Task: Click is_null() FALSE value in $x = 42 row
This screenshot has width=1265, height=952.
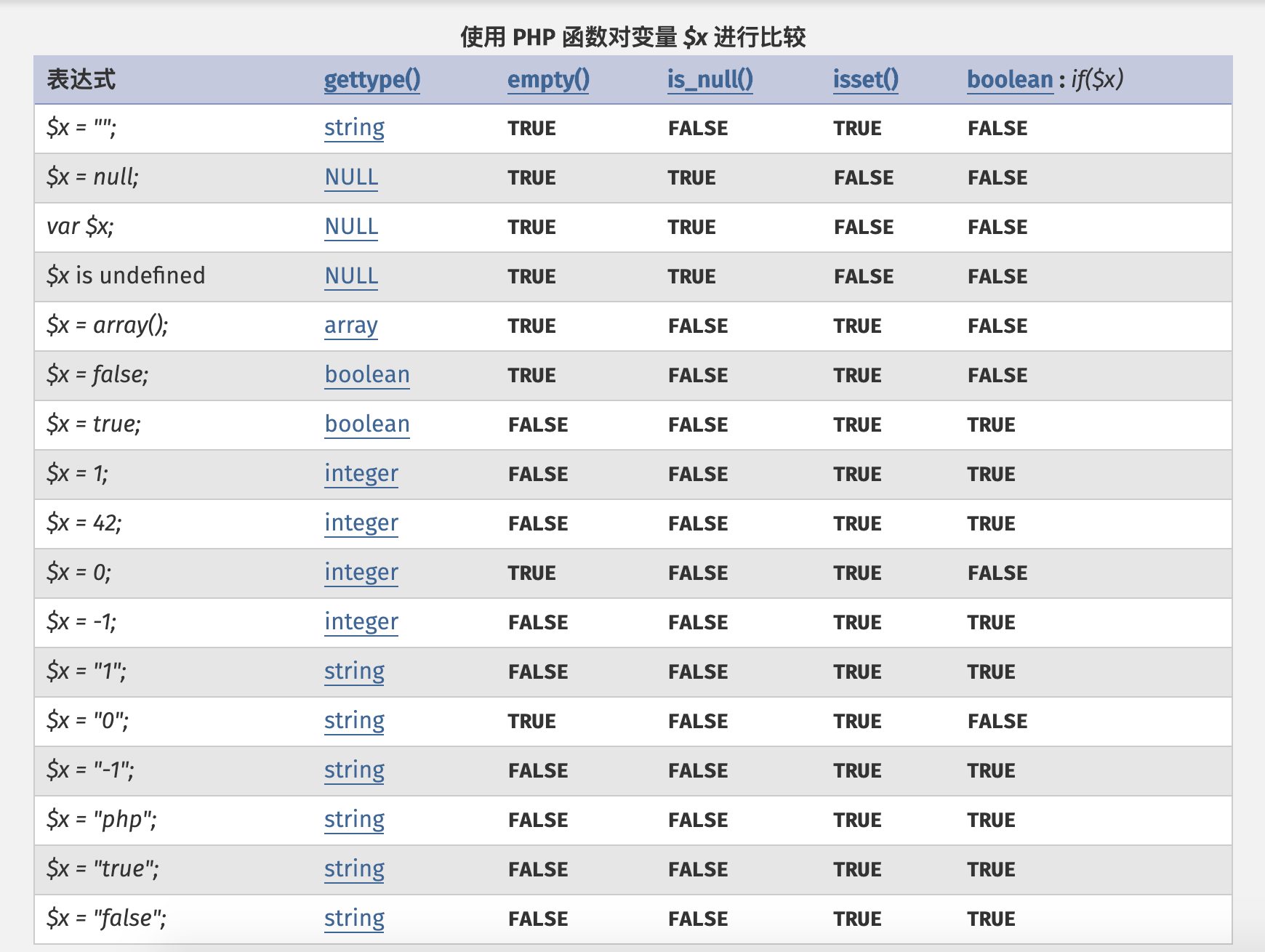Action: (x=698, y=524)
